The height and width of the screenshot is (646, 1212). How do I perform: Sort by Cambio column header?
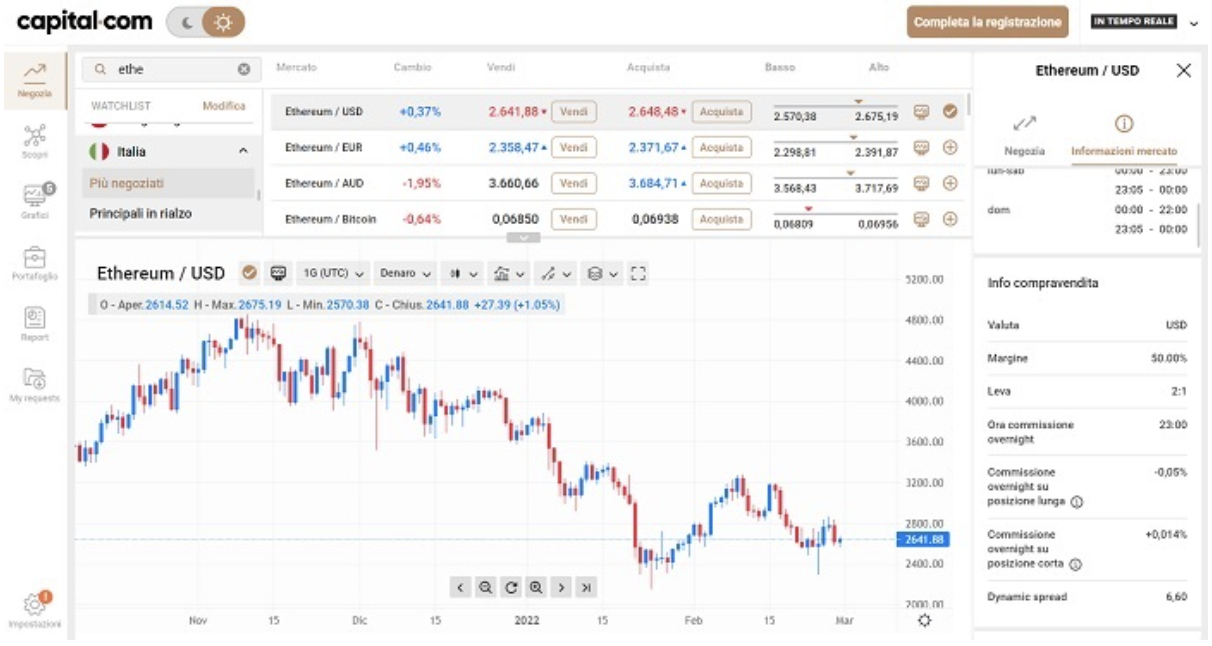[412, 68]
